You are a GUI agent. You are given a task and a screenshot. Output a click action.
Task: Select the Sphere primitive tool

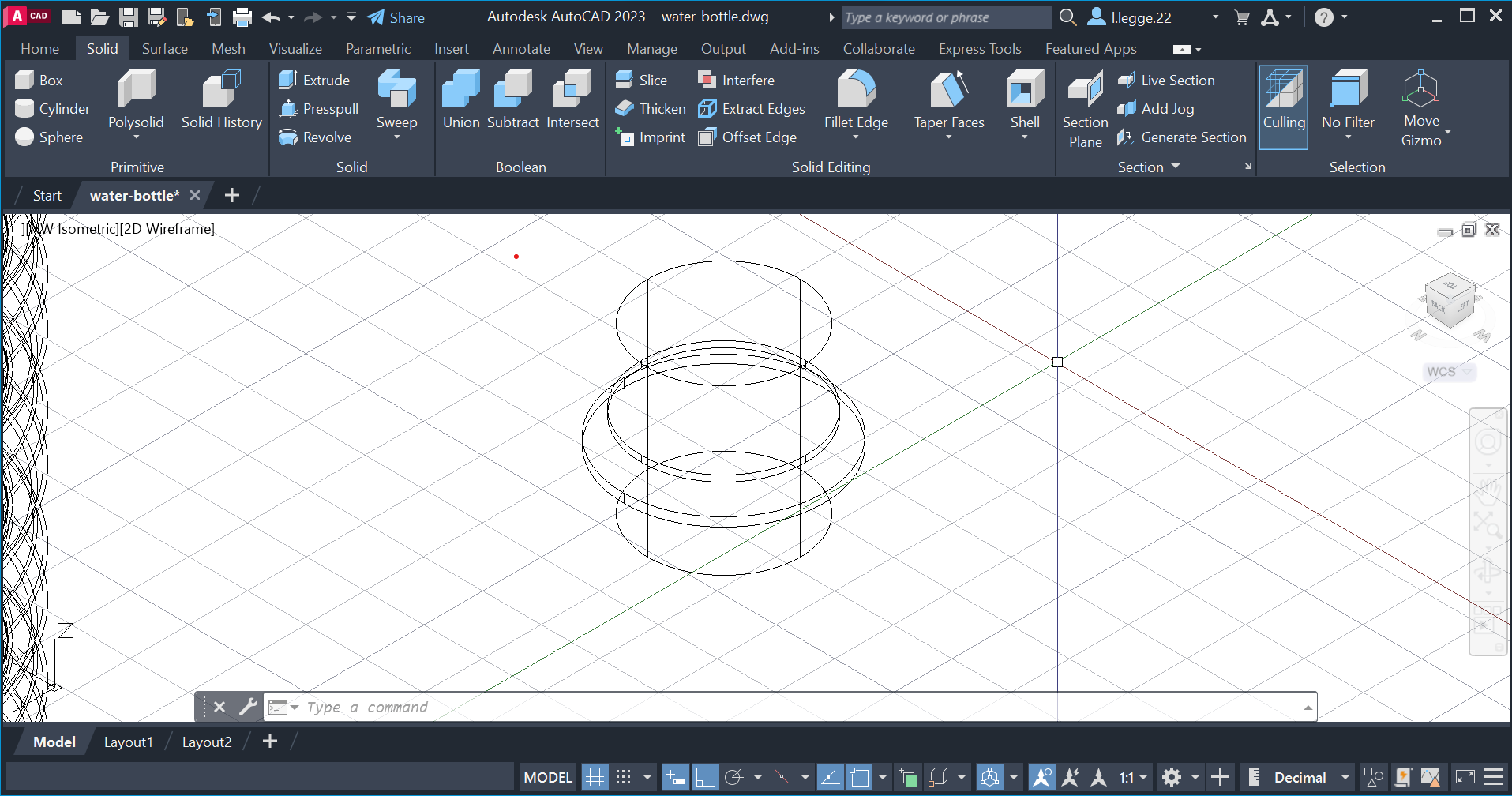pos(49,137)
